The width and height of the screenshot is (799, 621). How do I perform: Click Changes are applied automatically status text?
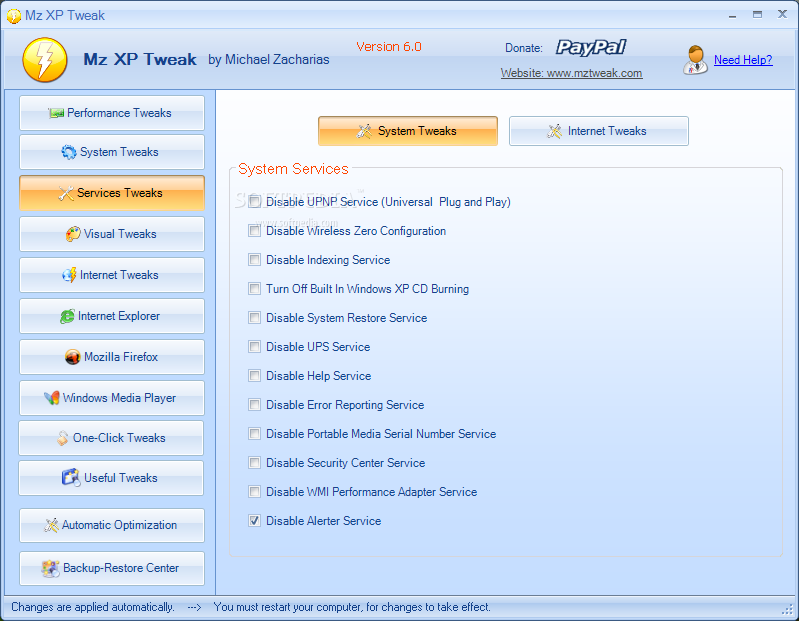93,607
